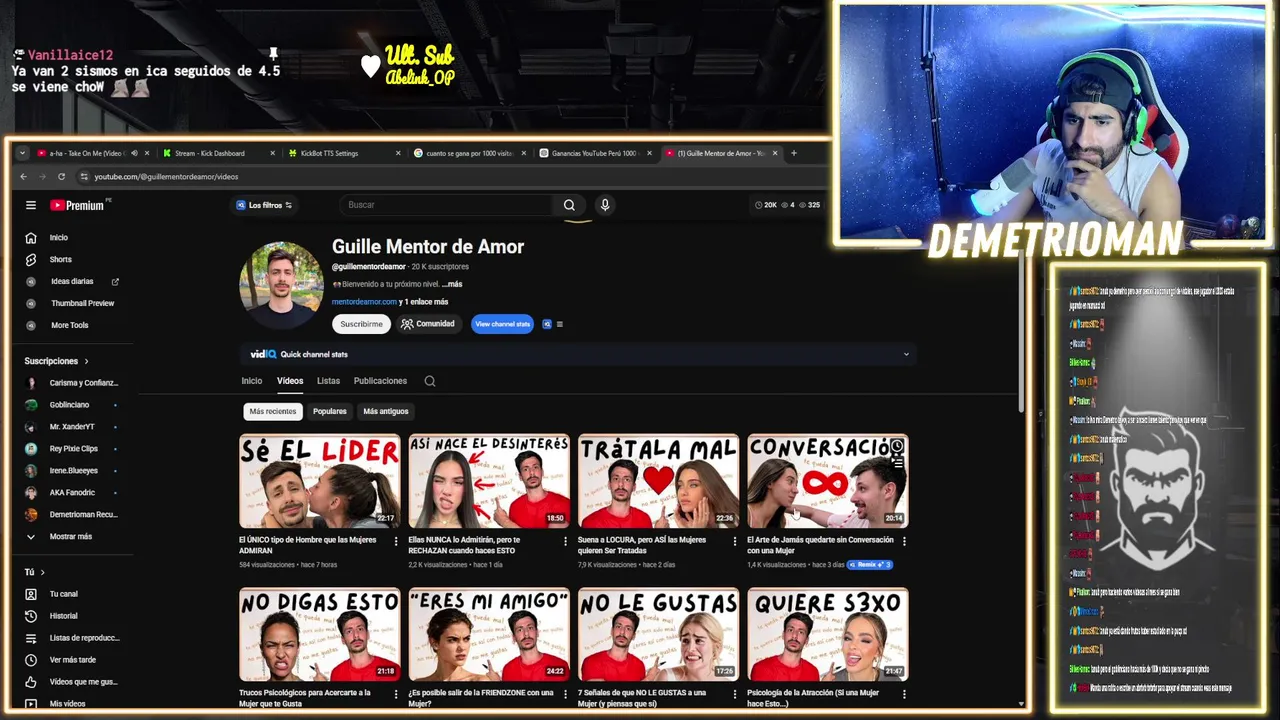
Task: Open 'y 1 enlace más' links
Action: tap(424, 302)
